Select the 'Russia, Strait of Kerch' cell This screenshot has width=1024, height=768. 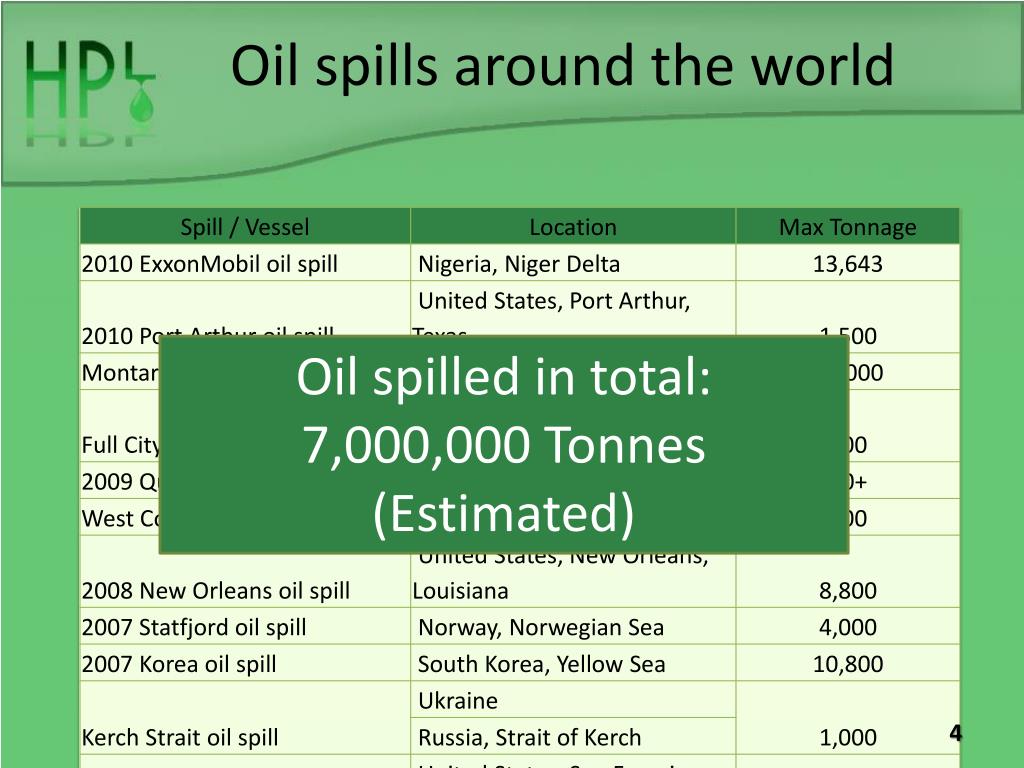click(573, 736)
